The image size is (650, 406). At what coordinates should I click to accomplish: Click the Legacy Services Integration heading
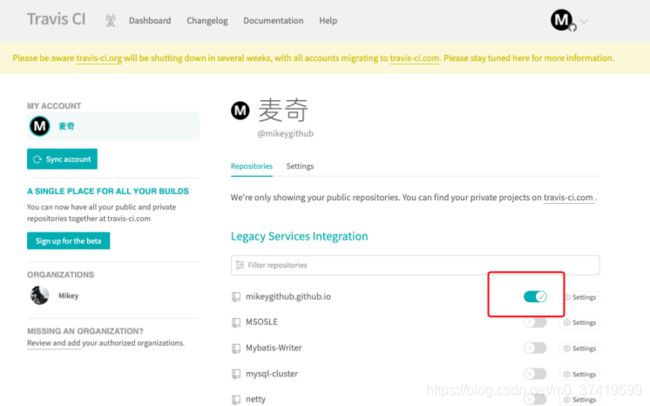[x=299, y=236]
